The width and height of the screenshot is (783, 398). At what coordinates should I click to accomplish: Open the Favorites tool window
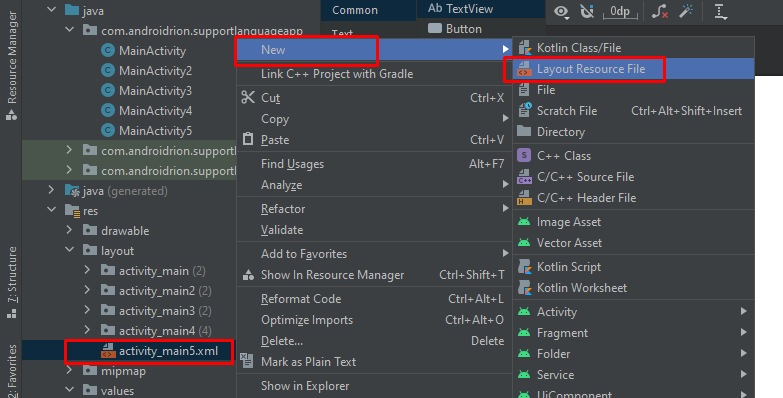pyautogui.click(x=11, y=371)
